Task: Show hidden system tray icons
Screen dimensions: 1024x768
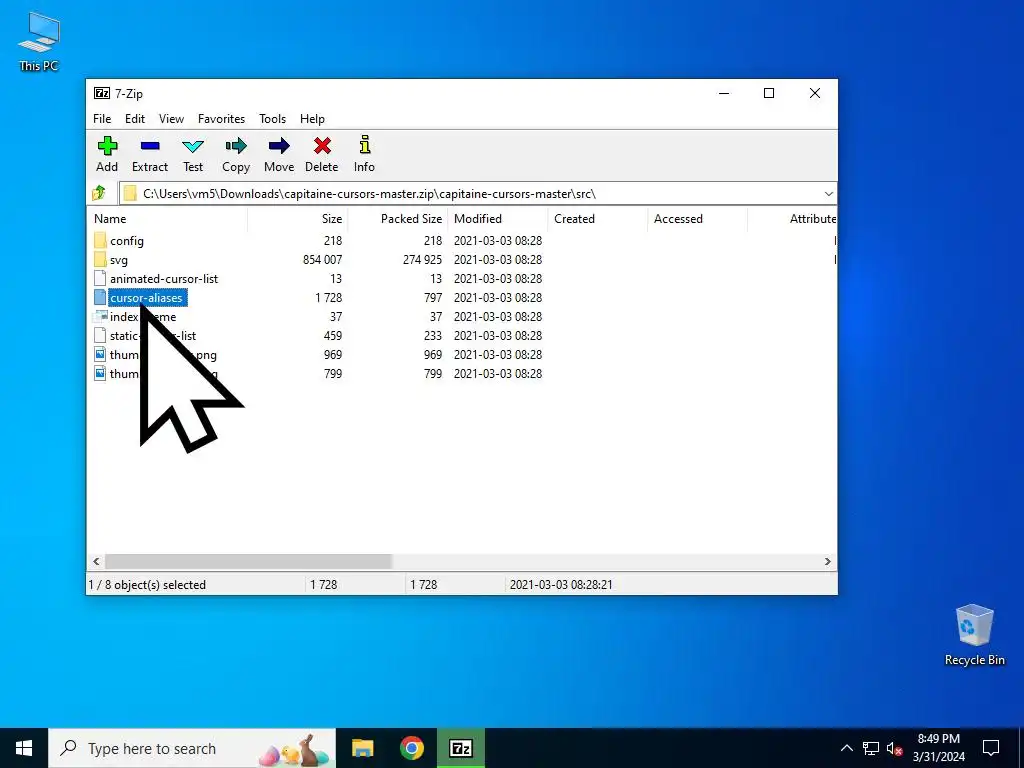Action: (x=846, y=748)
